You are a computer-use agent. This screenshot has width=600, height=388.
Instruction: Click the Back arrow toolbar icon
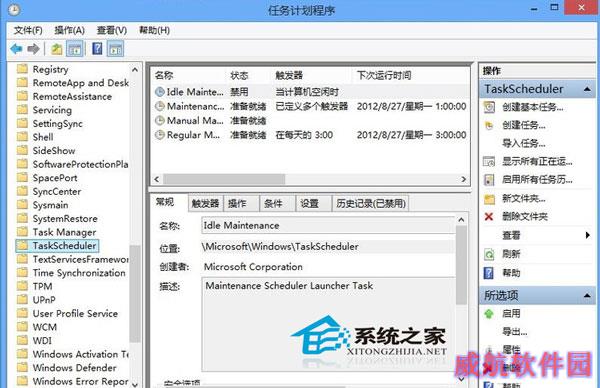click(x=16, y=49)
